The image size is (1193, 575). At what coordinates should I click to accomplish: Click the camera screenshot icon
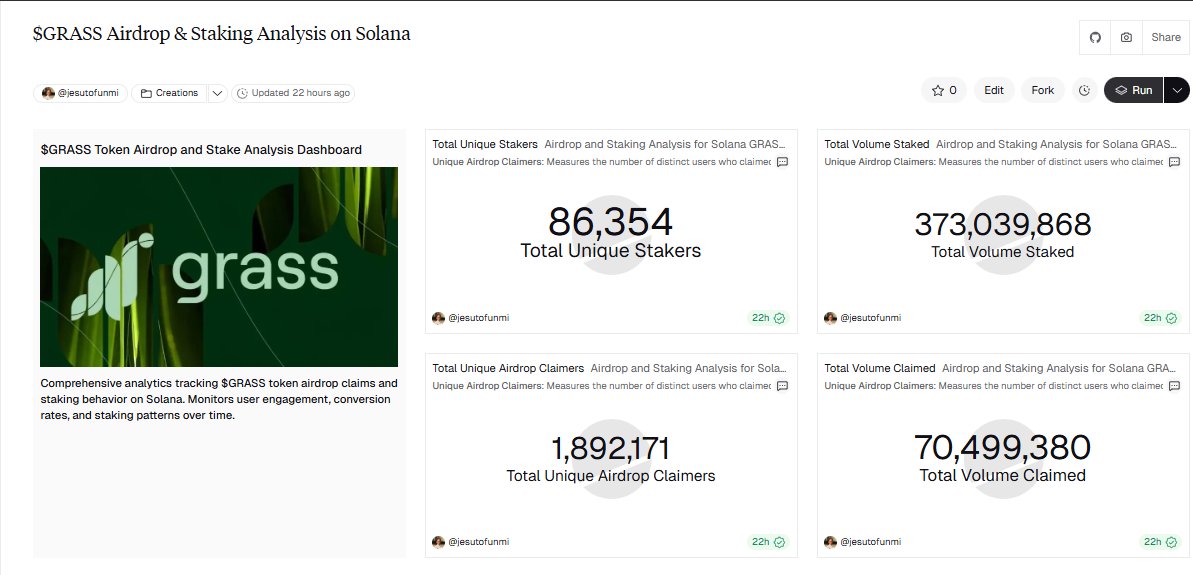coord(1126,37)
